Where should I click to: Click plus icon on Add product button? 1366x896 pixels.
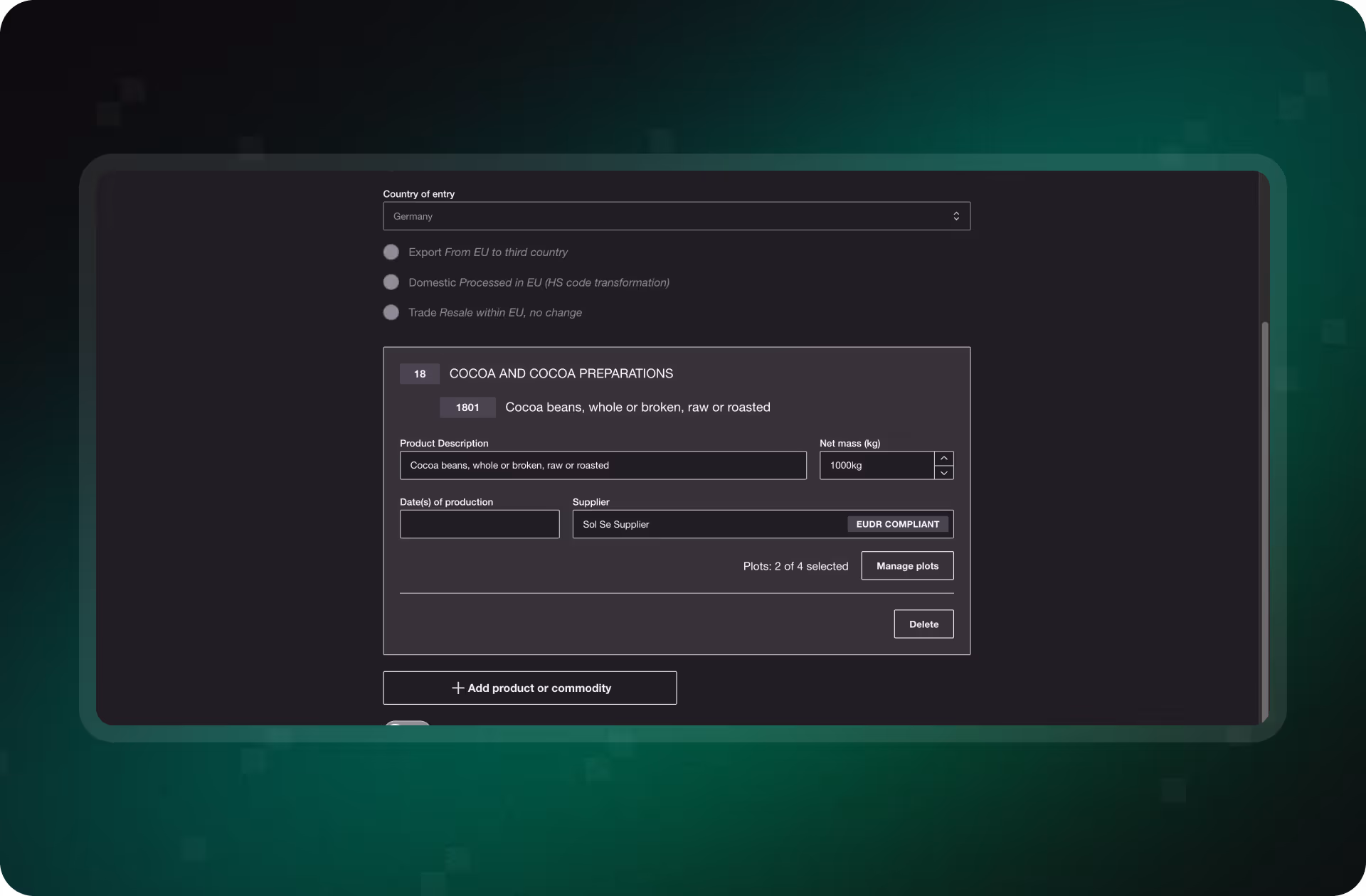click(458, 688)
